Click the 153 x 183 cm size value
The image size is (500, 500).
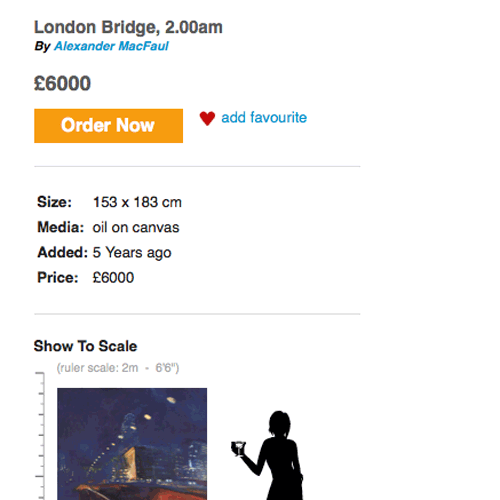(137, 202)
